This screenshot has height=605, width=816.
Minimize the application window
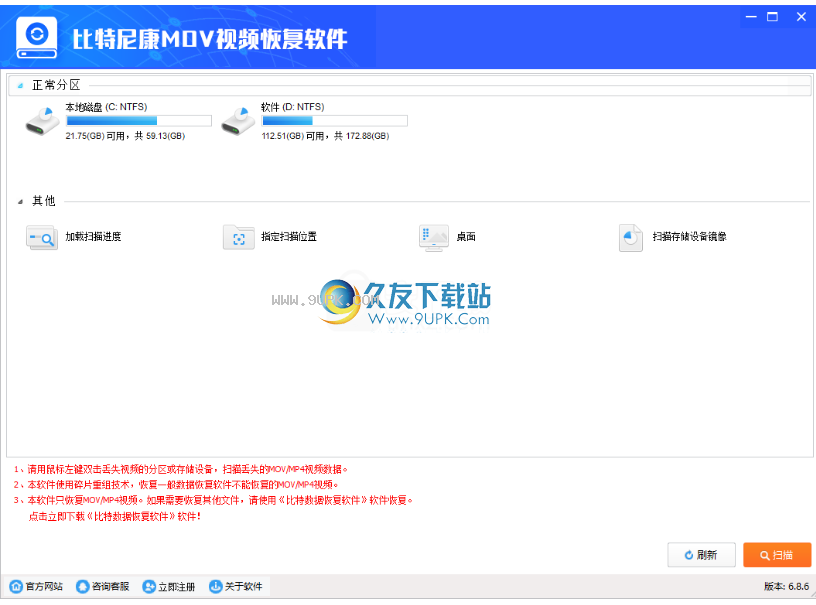coord(751,17)
